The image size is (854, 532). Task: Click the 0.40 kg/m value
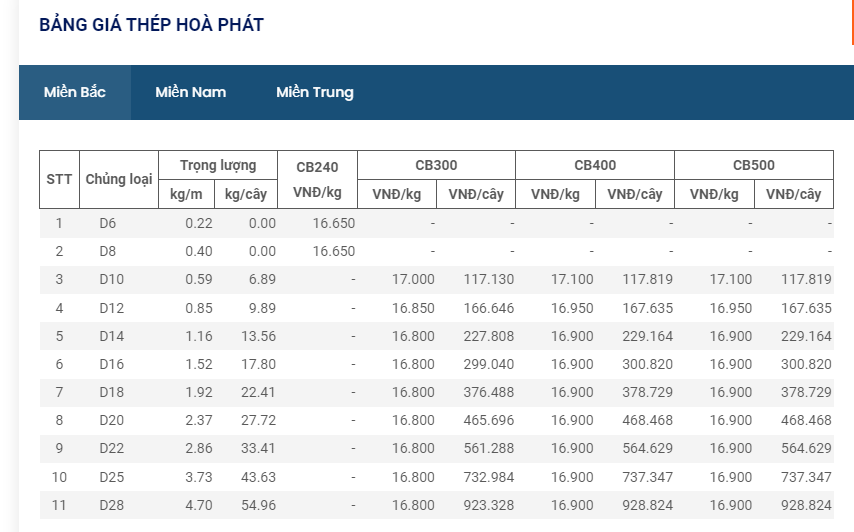point(199,251)
